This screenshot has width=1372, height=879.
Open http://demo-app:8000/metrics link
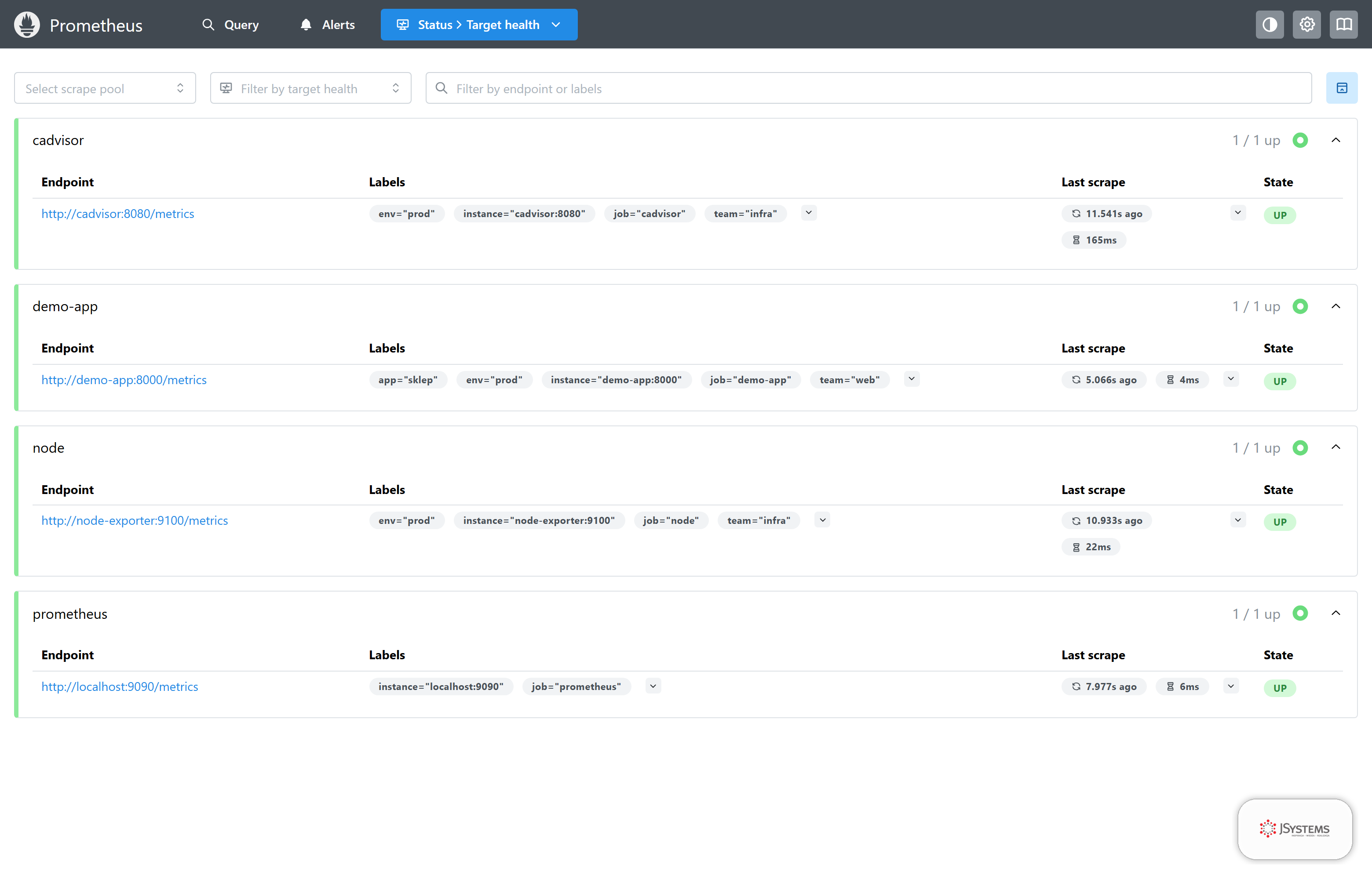[x=124, y=380]
